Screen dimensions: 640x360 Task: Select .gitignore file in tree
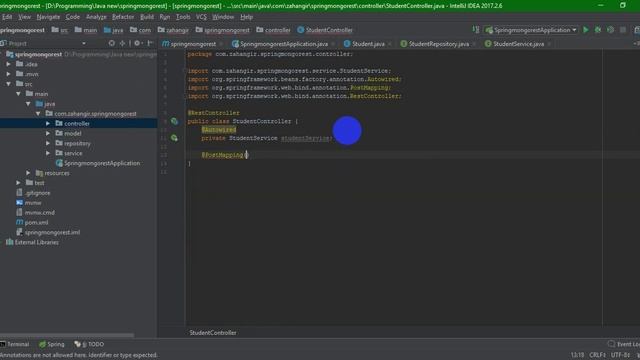tap(33, 193)
